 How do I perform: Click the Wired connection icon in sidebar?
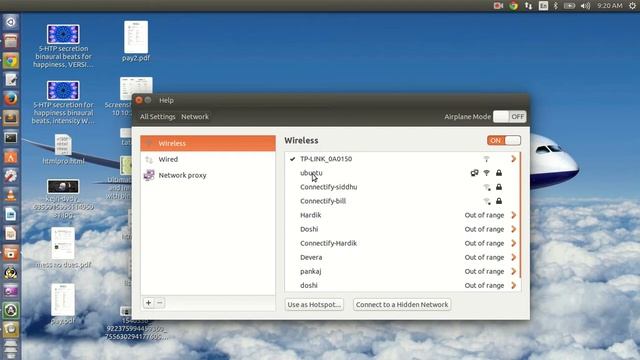(149, 159)
